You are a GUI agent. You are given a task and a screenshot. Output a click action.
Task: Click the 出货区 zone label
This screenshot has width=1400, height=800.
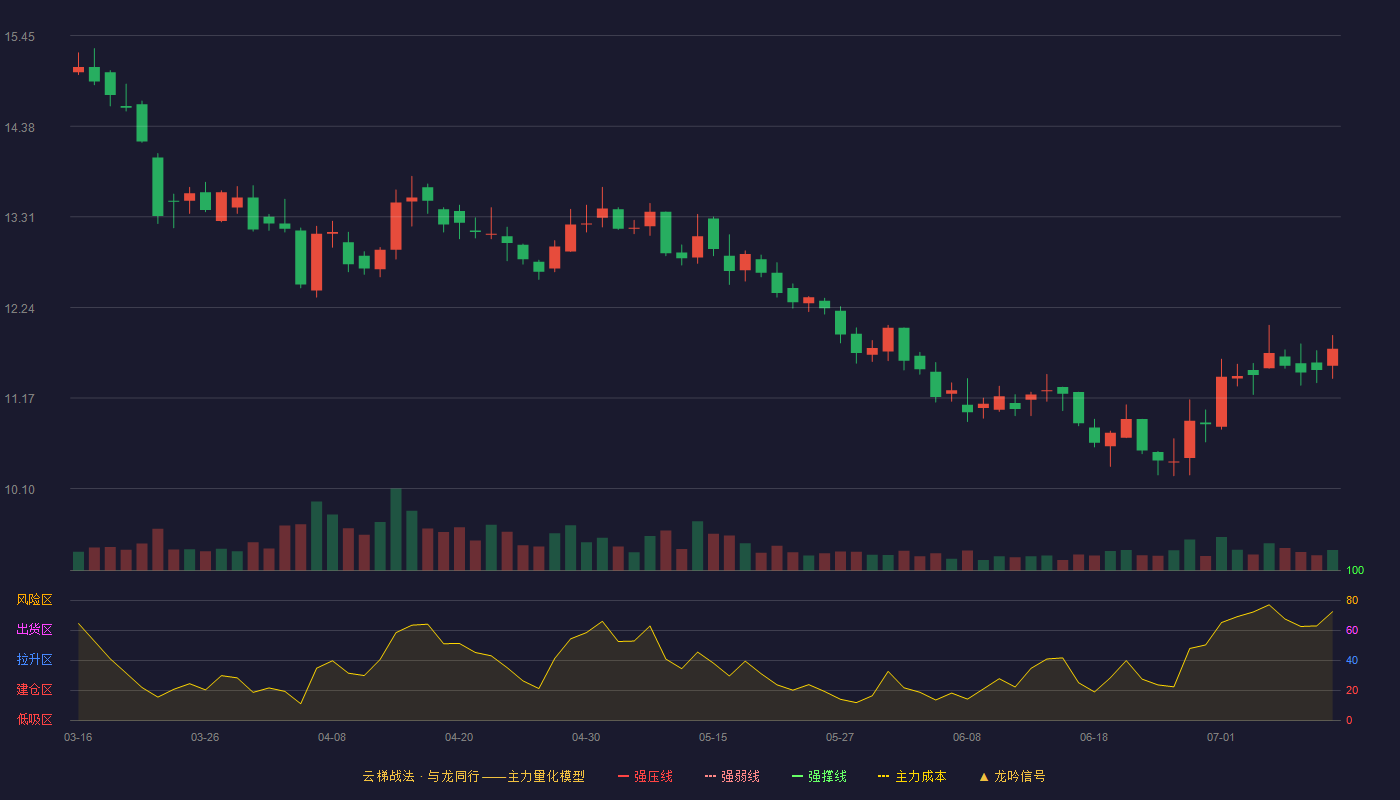pos(34,630)
